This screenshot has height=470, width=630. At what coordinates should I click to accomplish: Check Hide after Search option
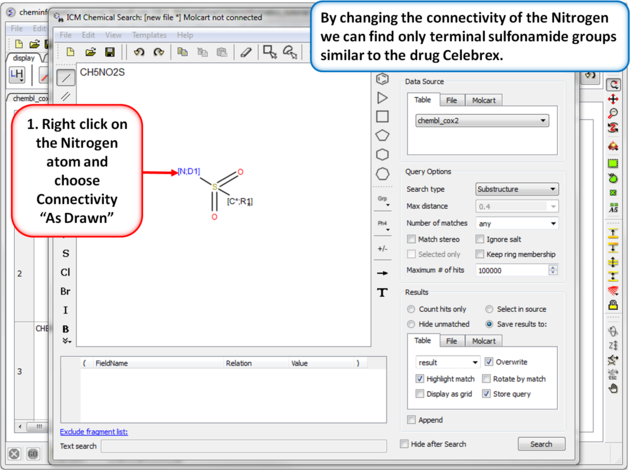[x=405, y=444]
